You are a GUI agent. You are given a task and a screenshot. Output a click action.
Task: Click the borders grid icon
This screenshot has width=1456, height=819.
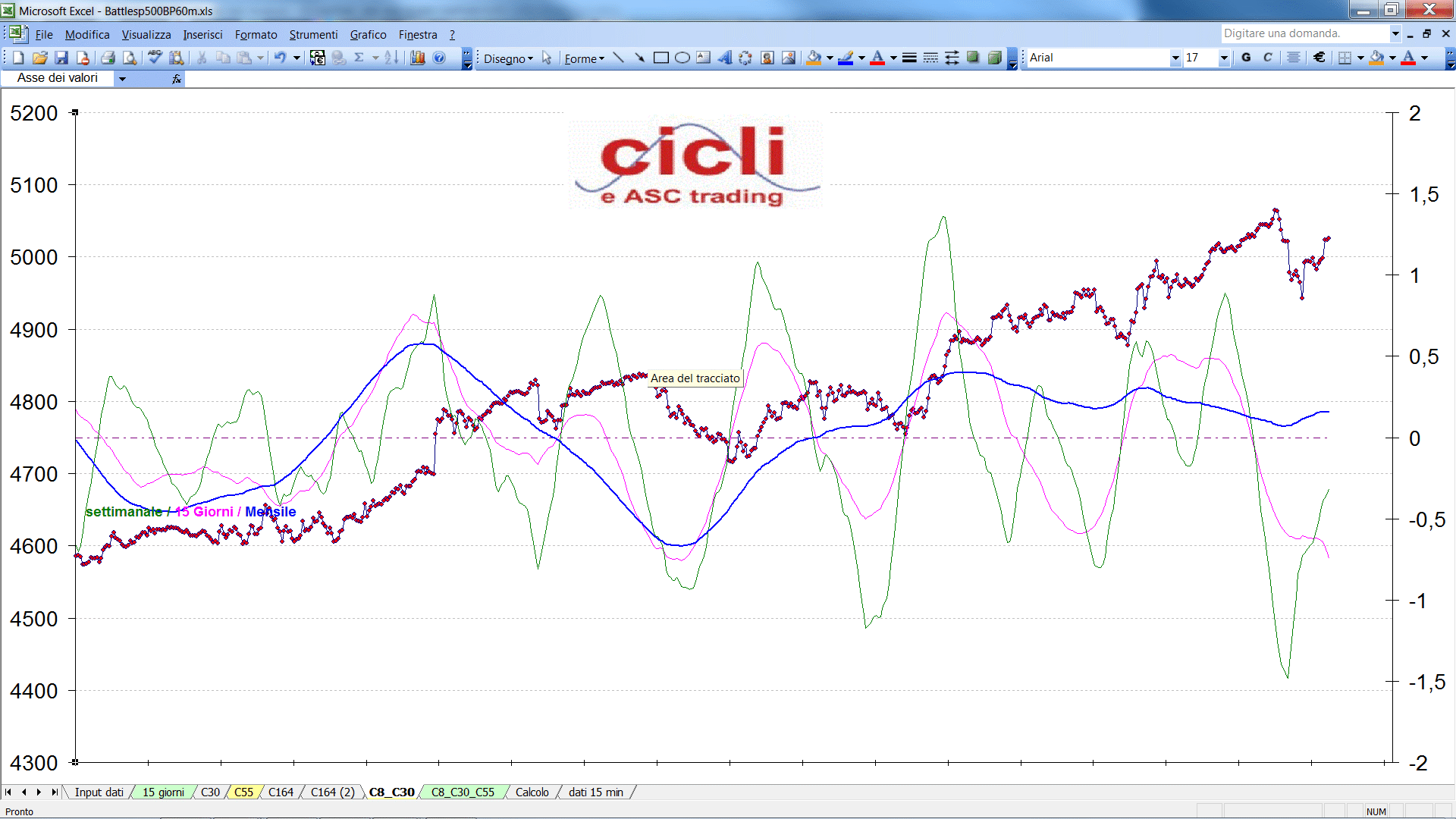tap(1345, 58)
